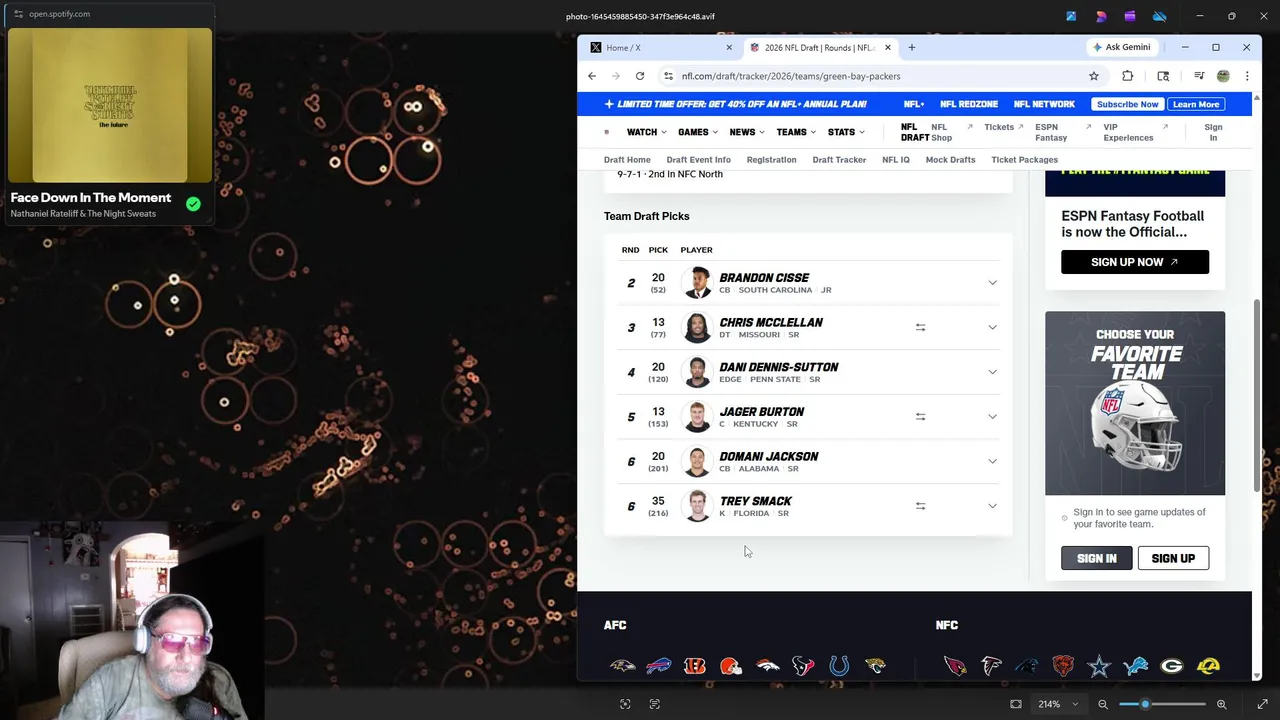This screenshot has width=1280, height=720.
Task: Select the Los Angeles Rams logo
Action: click(1208, 666)
